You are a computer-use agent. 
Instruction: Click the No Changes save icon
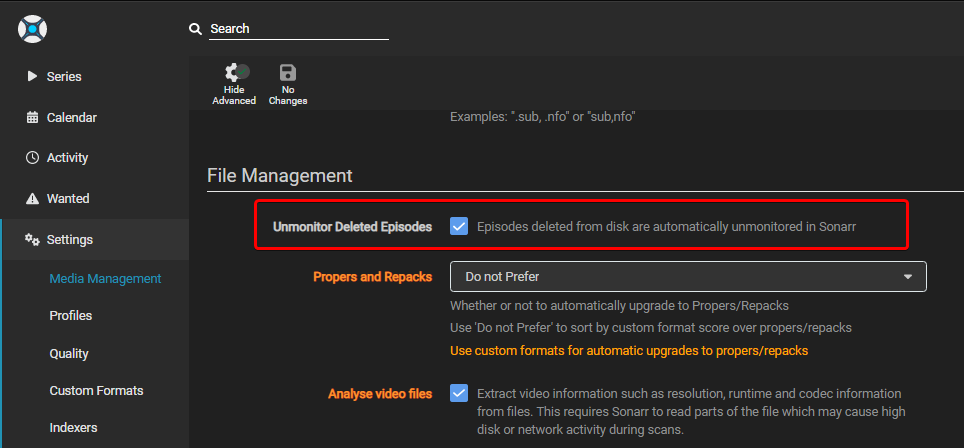(x=288, y=73)
